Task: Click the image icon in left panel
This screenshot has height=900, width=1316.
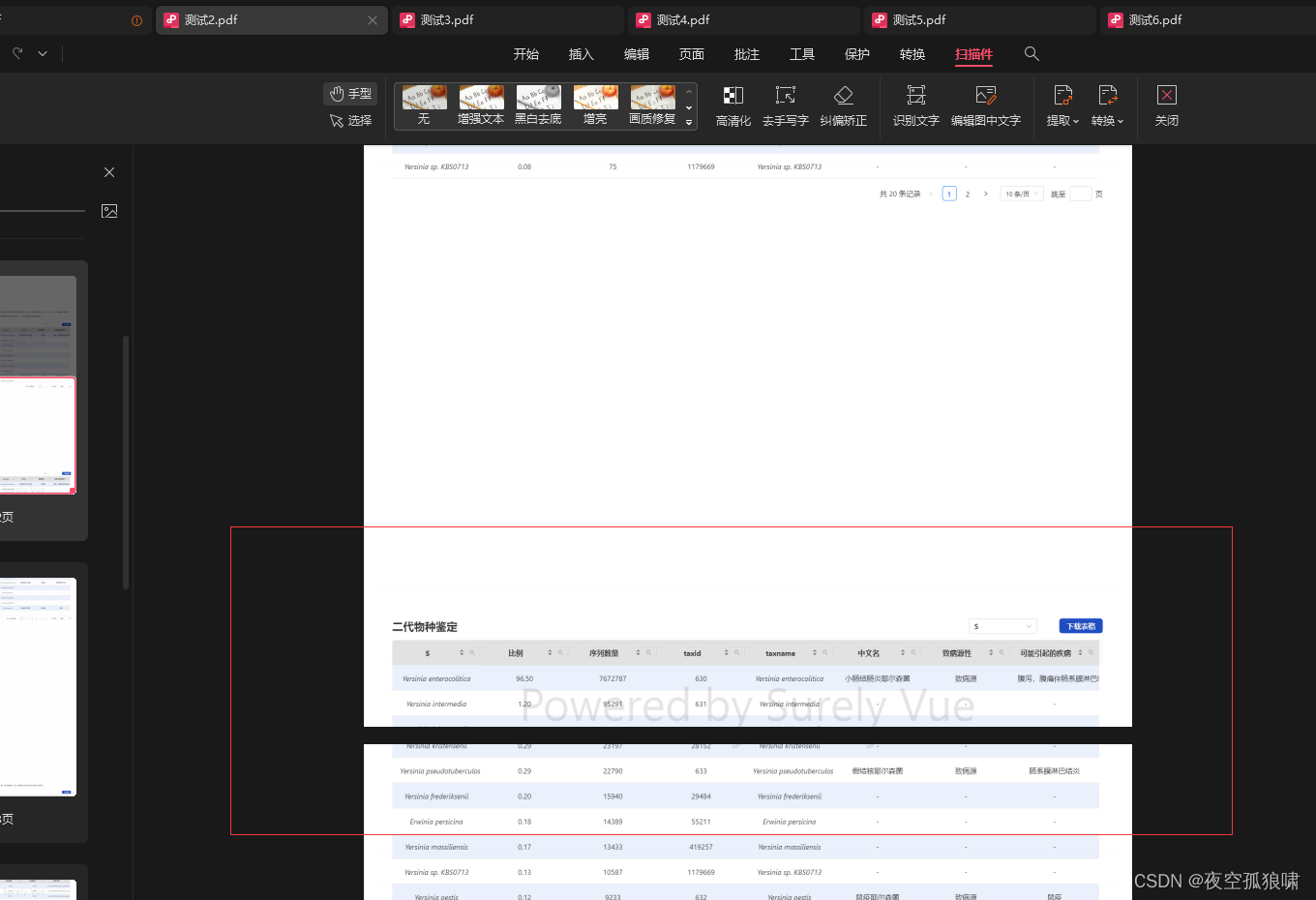Action: coord(109,211)
